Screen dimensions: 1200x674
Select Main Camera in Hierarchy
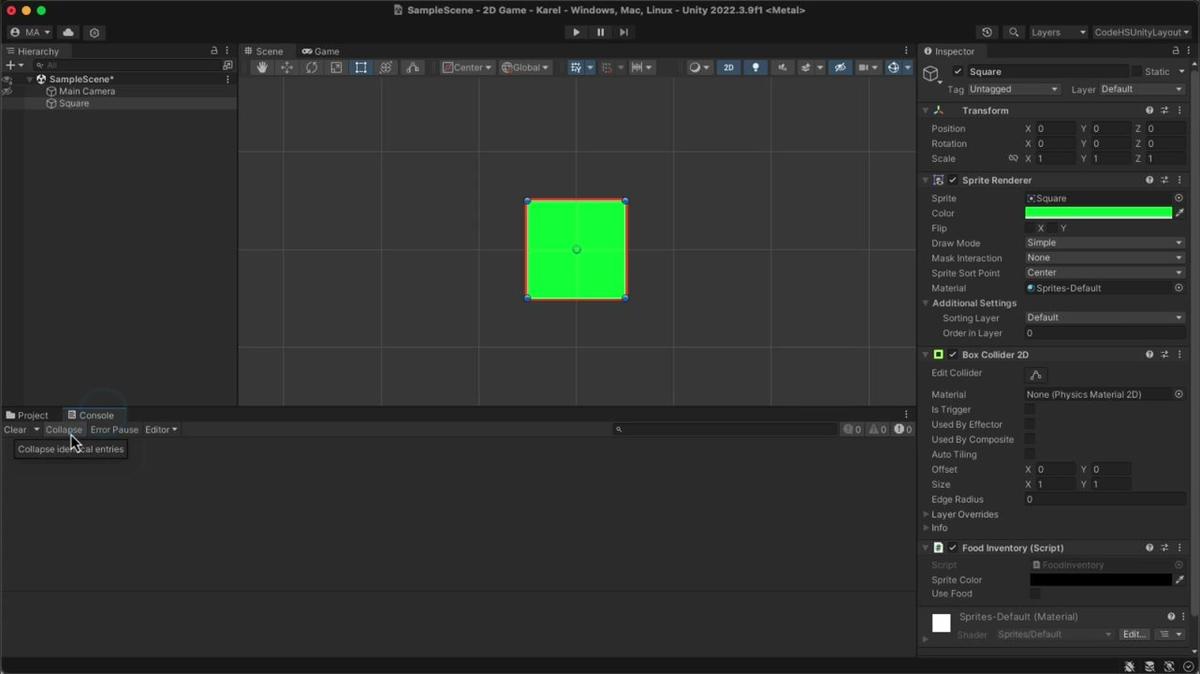point(87,91)
